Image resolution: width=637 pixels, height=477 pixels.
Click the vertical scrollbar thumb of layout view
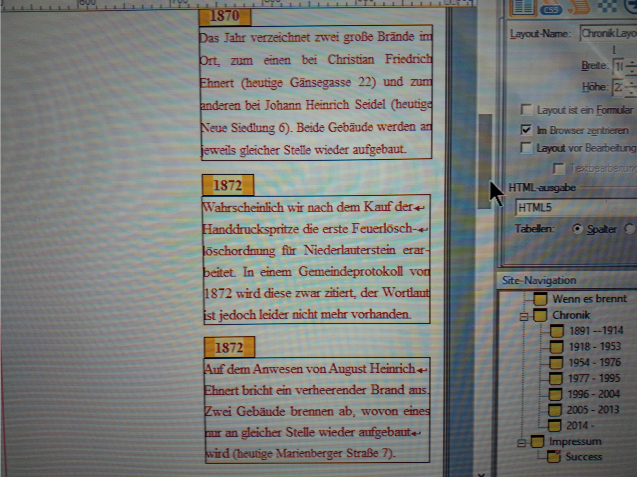pos(485,161)
